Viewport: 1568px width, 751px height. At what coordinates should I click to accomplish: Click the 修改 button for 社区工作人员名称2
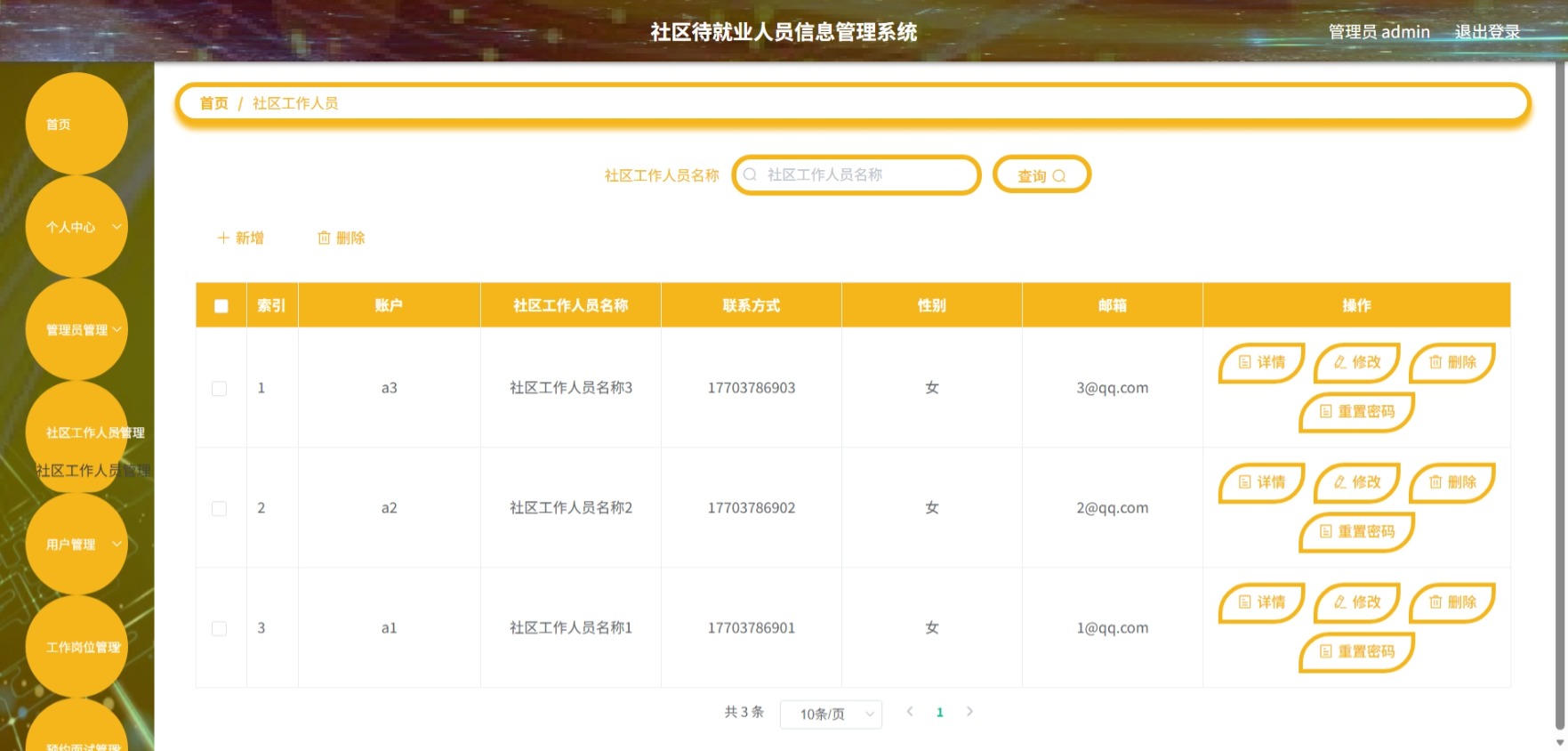point(1356,482)
